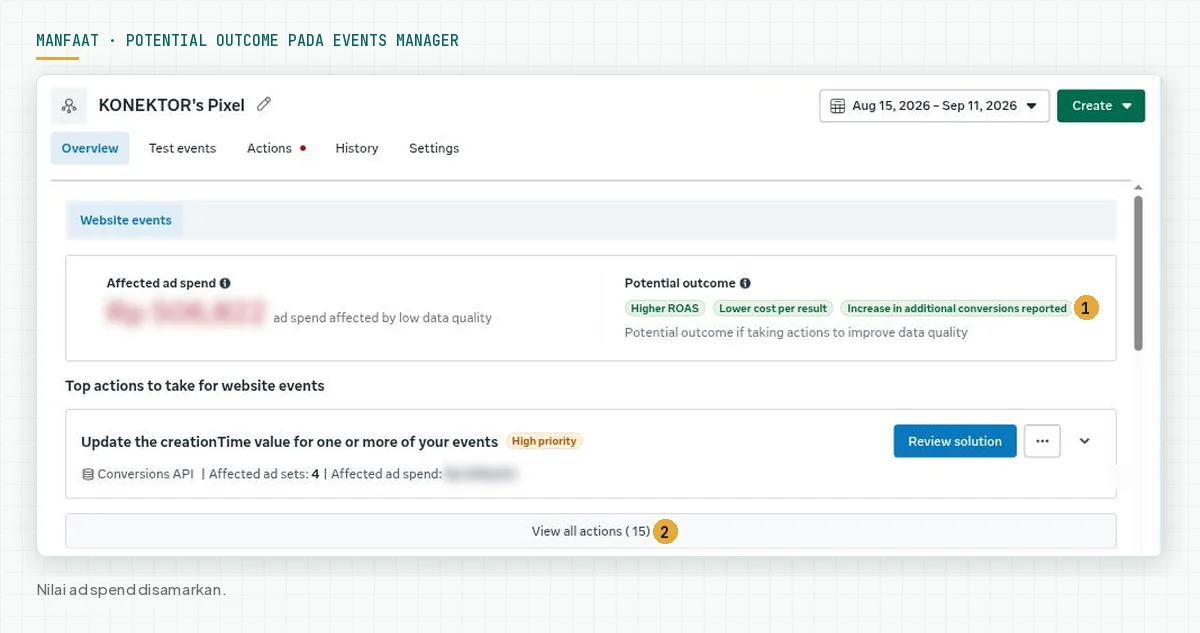This screenshot has height=633, width=1200.
Task: Switch to the Test events tab
Action: click(x=182, y=148)
